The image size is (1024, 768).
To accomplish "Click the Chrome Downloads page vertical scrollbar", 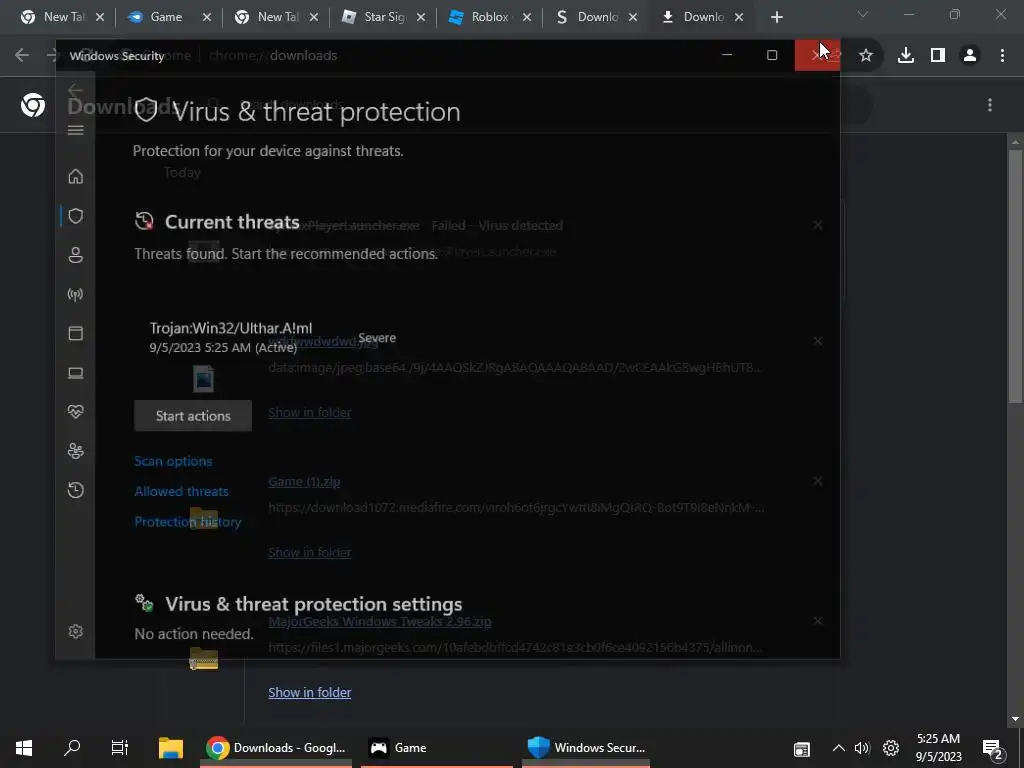I will tap(1015, 277).
